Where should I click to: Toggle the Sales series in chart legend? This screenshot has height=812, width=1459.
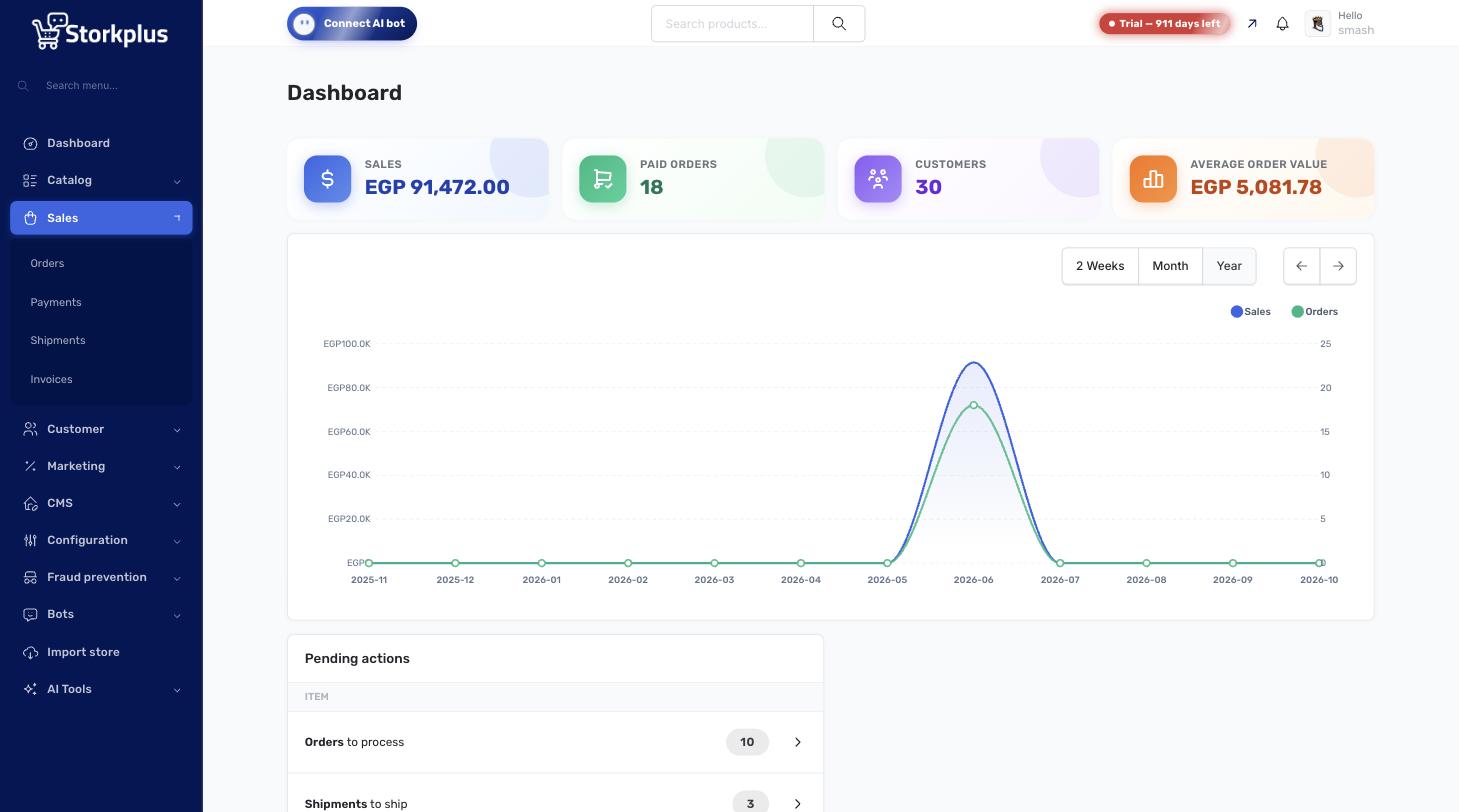click(1251, 312)
